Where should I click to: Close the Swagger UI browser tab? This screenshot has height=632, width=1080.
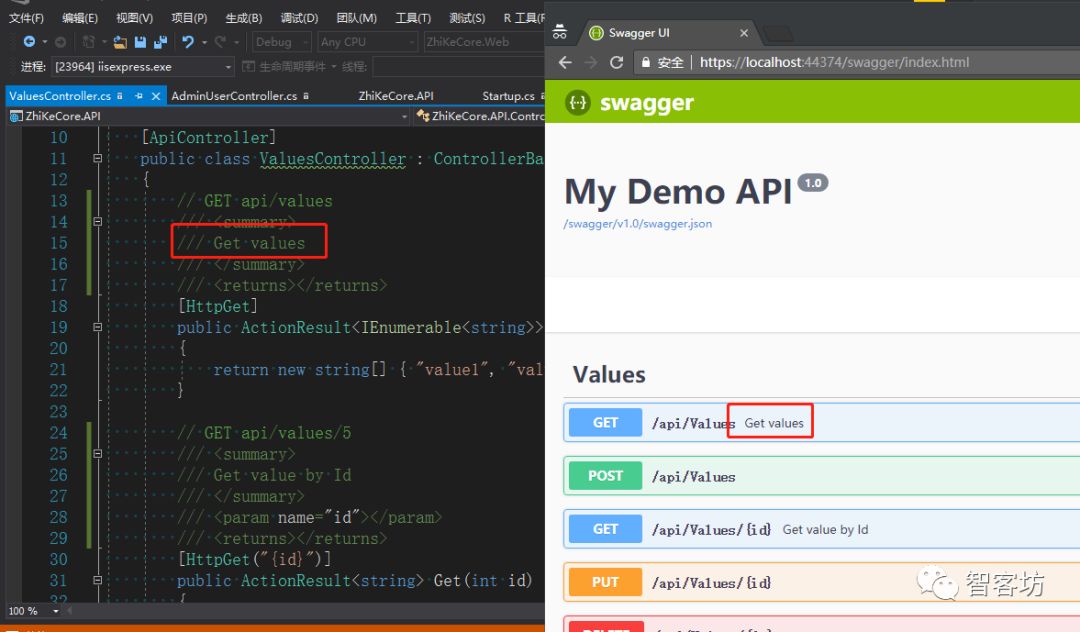[744, 32]
